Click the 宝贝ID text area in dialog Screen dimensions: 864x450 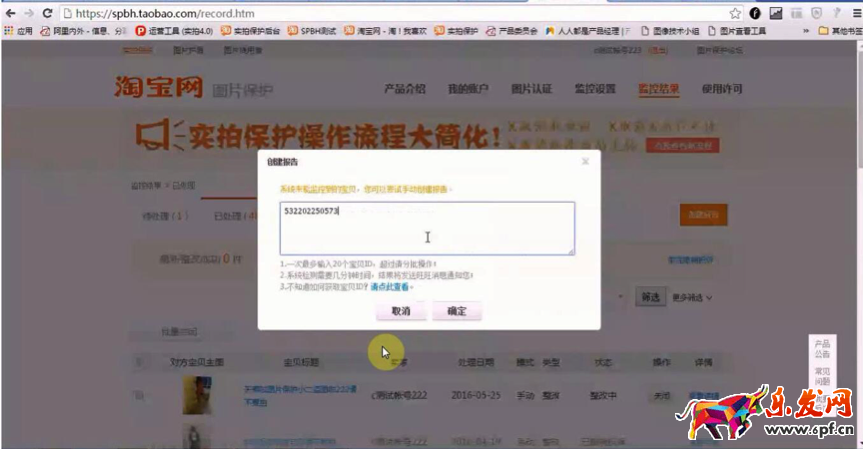coord(427,228)
